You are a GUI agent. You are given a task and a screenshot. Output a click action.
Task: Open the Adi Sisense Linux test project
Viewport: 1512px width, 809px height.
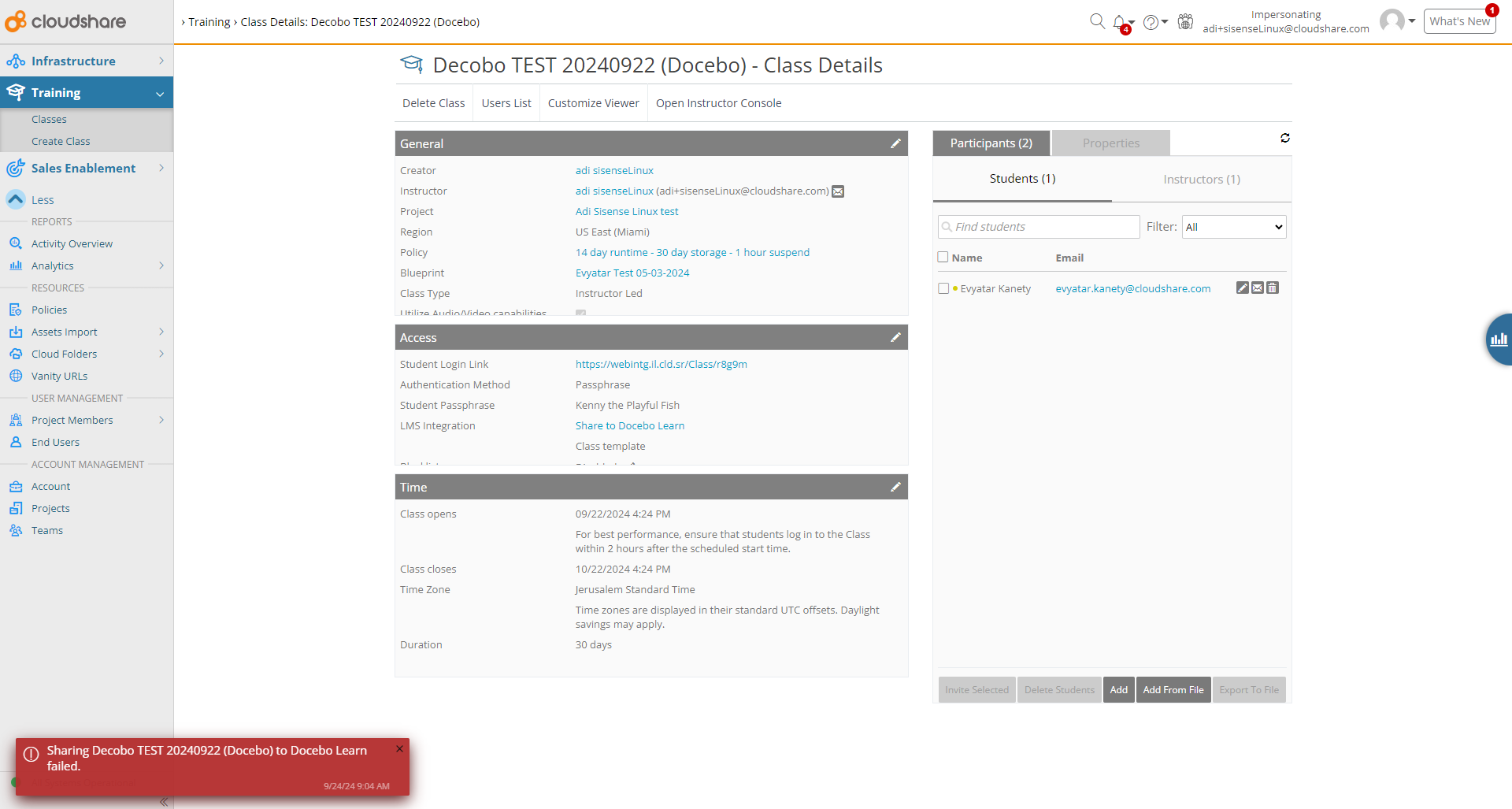pos(627,211)
